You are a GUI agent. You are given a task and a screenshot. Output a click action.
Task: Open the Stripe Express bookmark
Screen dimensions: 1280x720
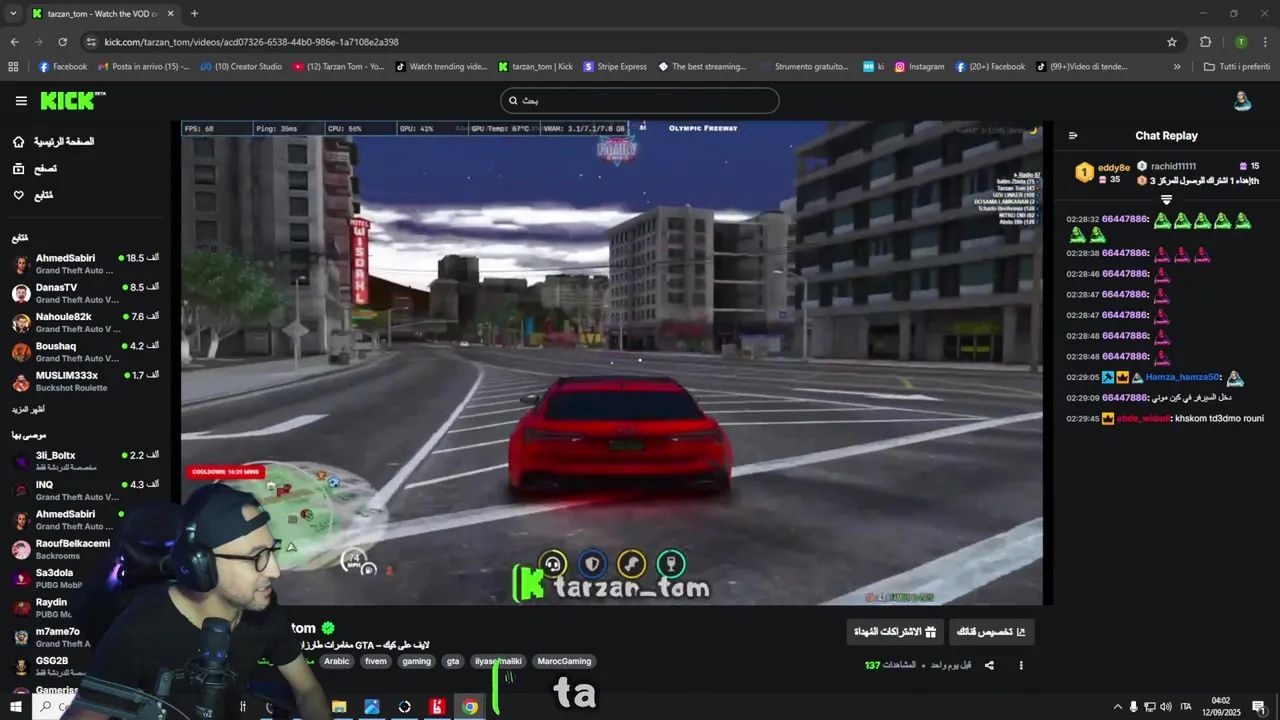[614, 67]
